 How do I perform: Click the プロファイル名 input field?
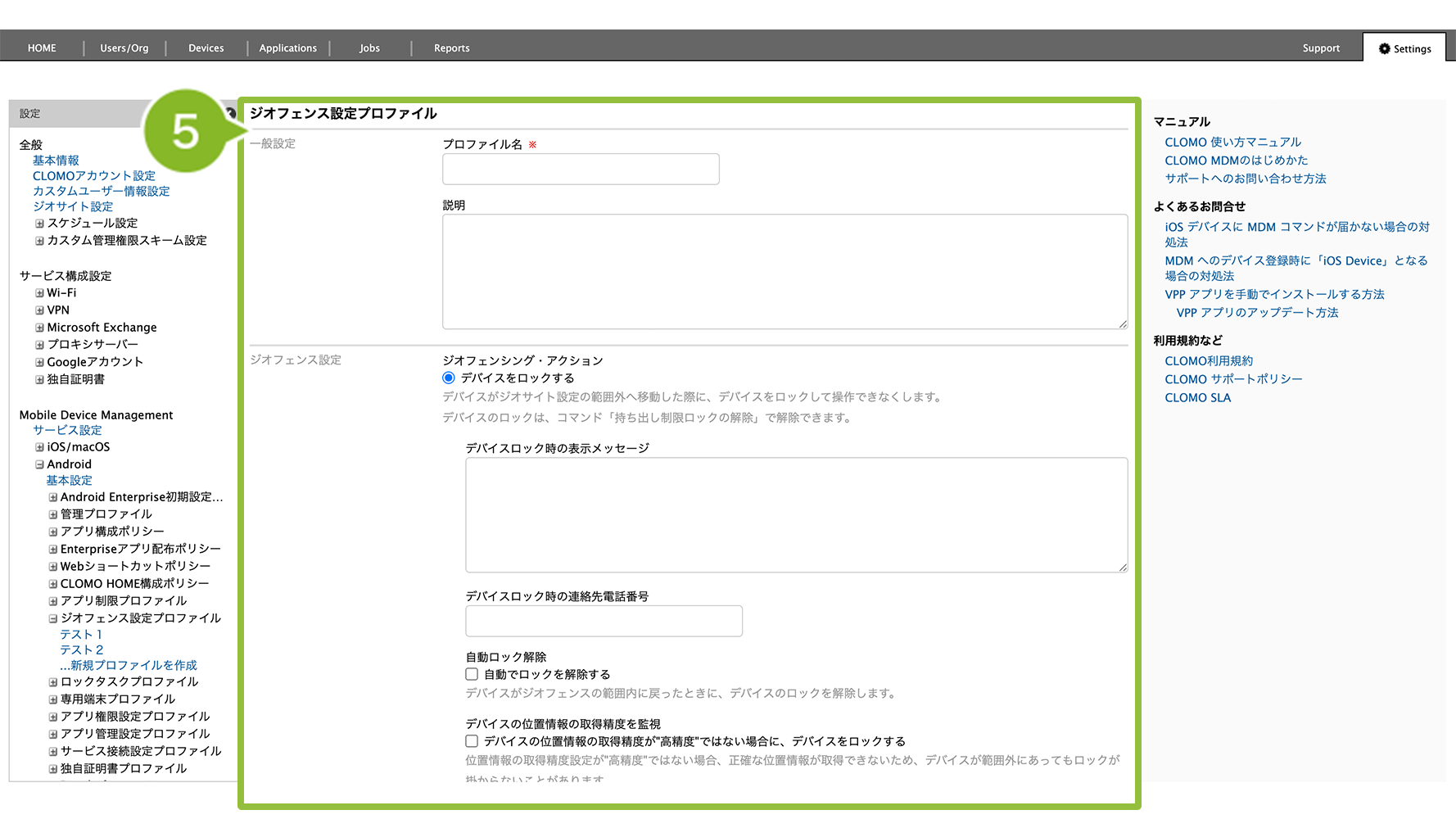581,169
